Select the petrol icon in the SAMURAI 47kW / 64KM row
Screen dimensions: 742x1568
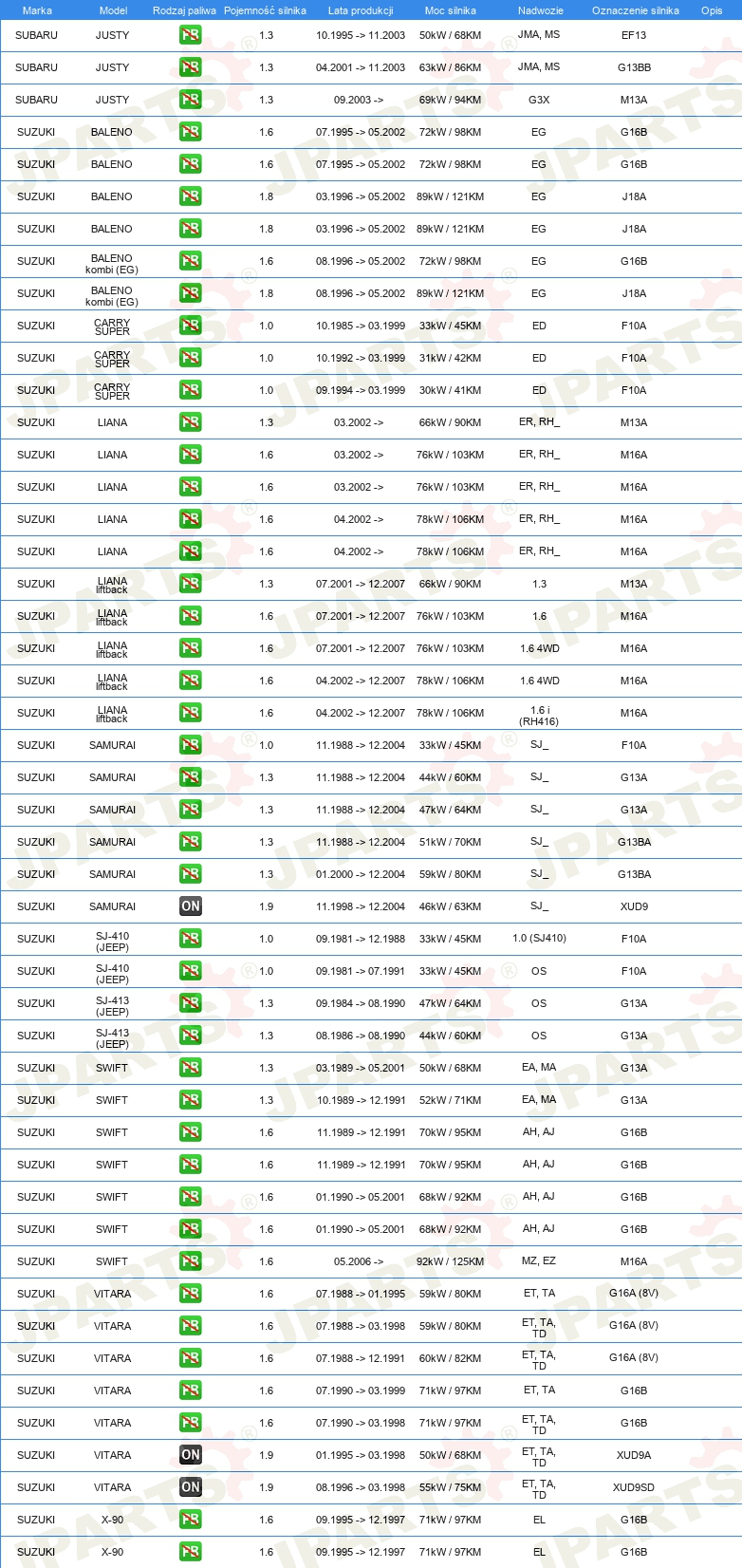[191, 810]
